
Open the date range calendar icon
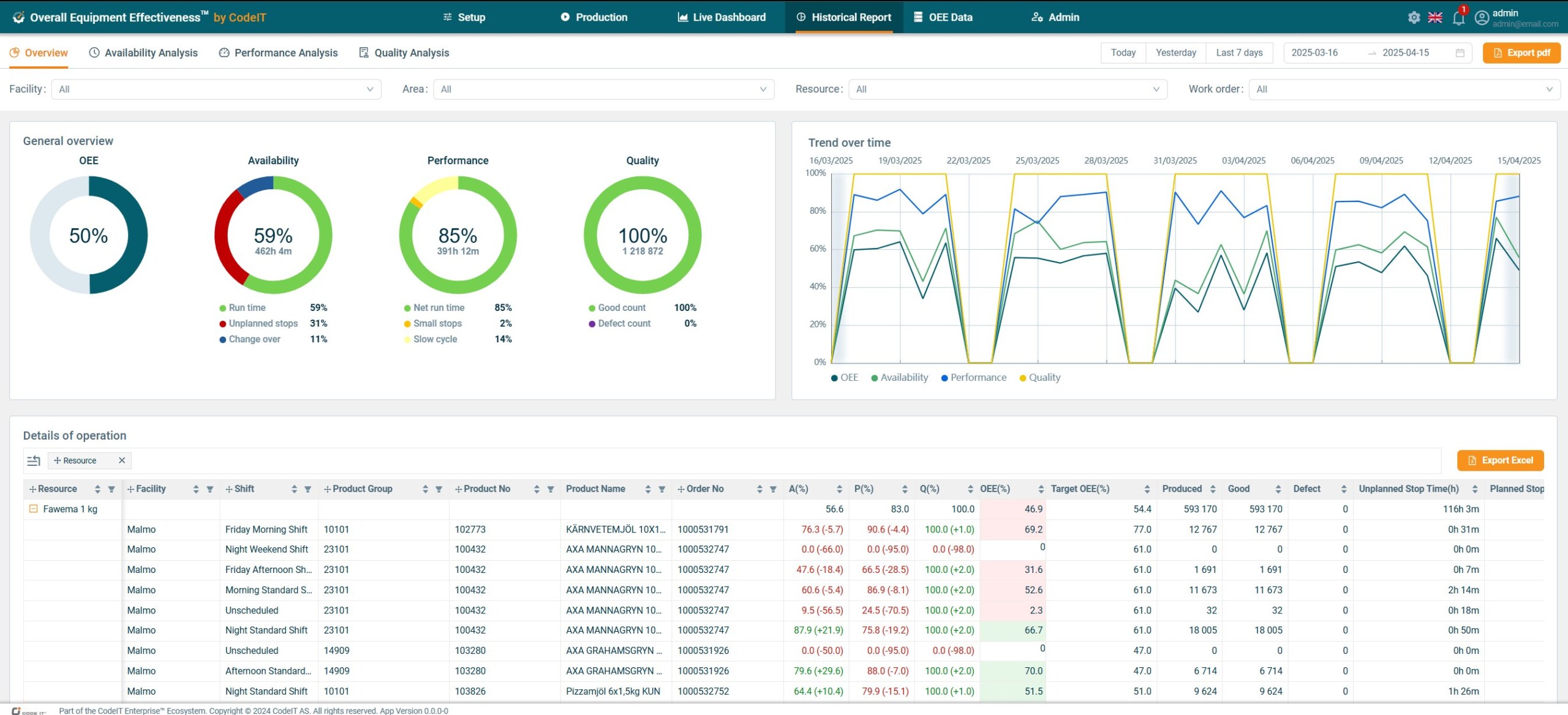1460,53
